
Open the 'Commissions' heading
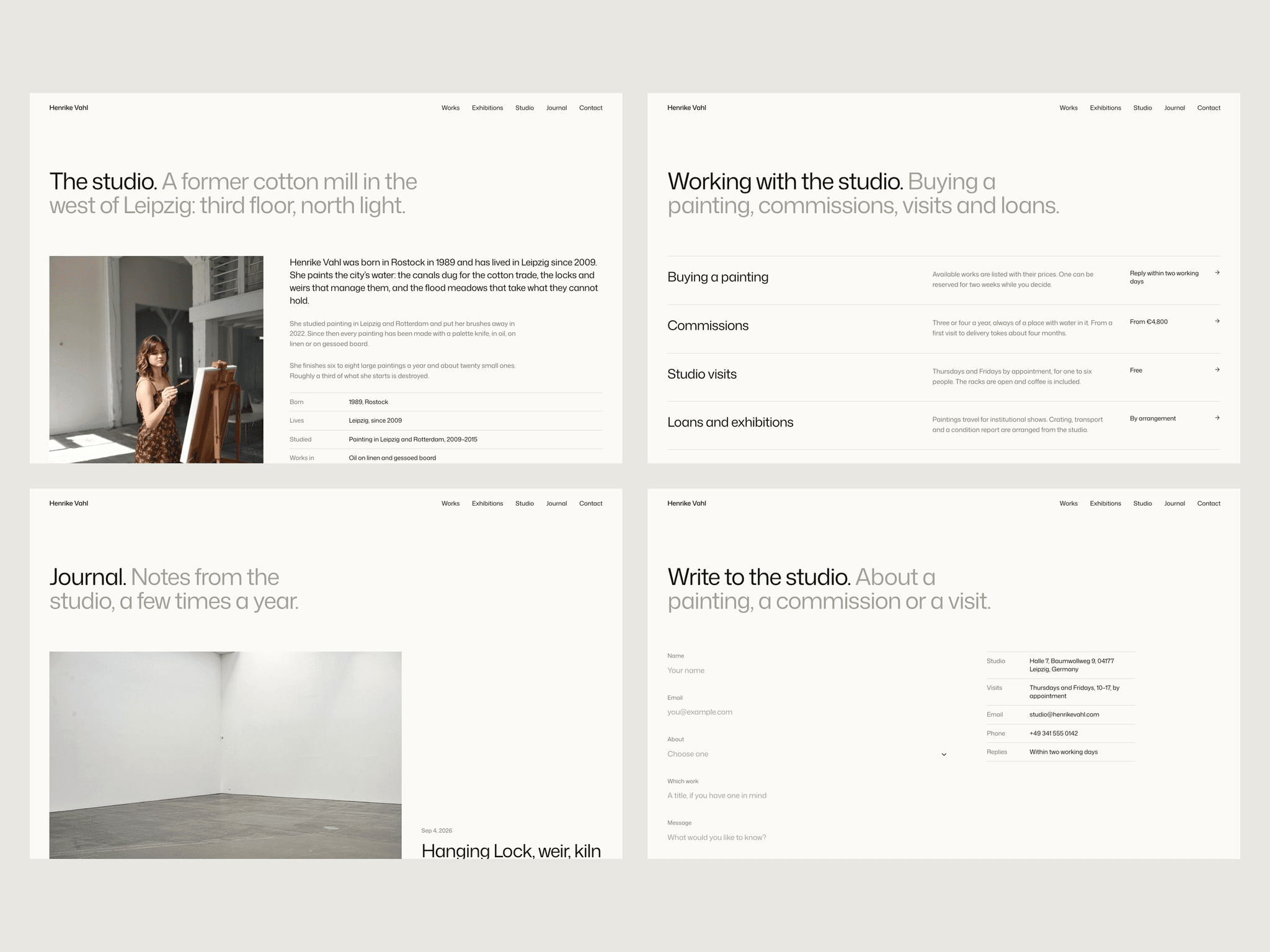pyautogui.click(x=708, y=325)
